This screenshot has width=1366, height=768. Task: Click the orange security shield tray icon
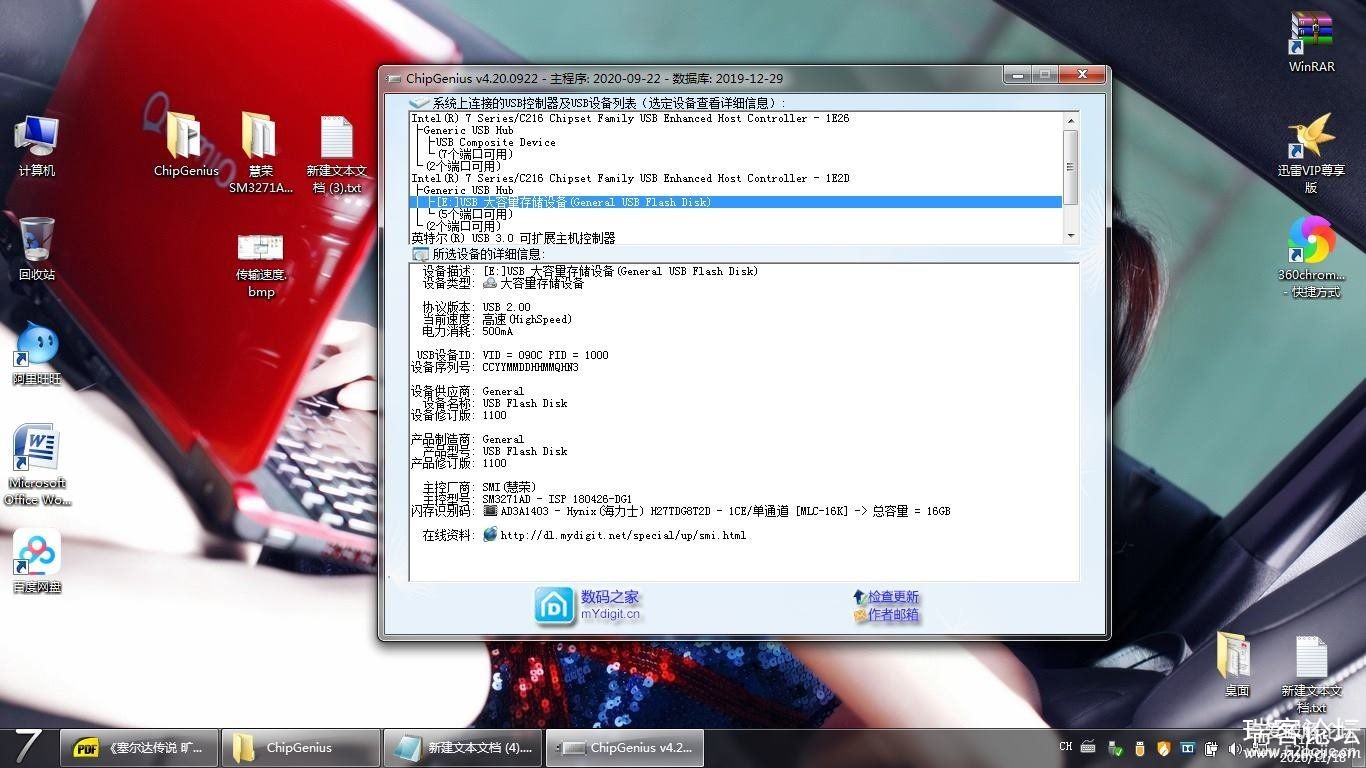pos(1163,748)
